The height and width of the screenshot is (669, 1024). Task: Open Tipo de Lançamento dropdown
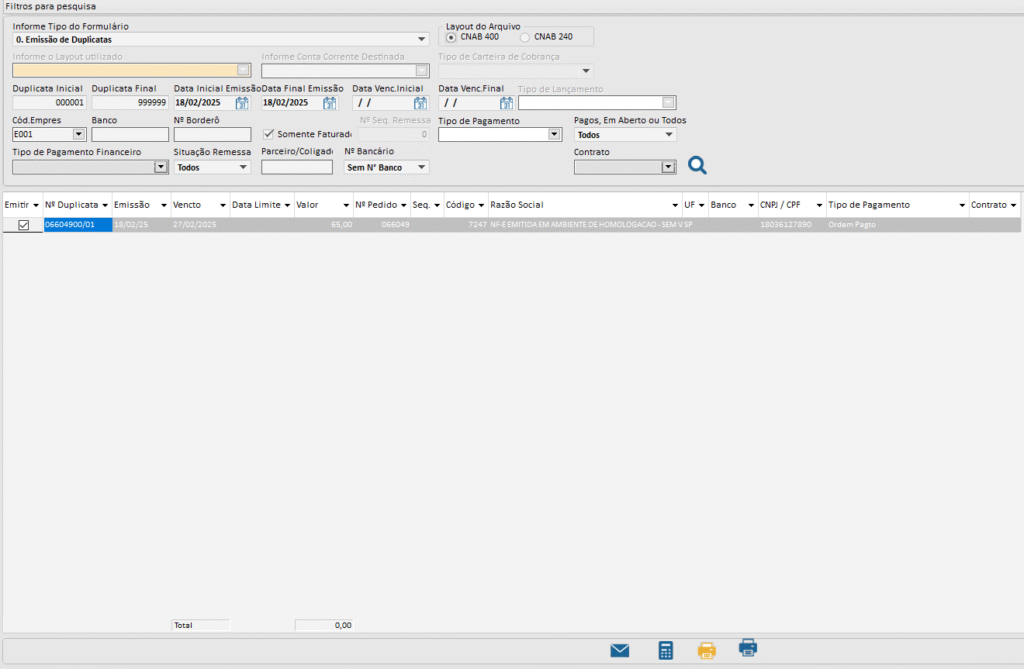[x=668, y=102]
